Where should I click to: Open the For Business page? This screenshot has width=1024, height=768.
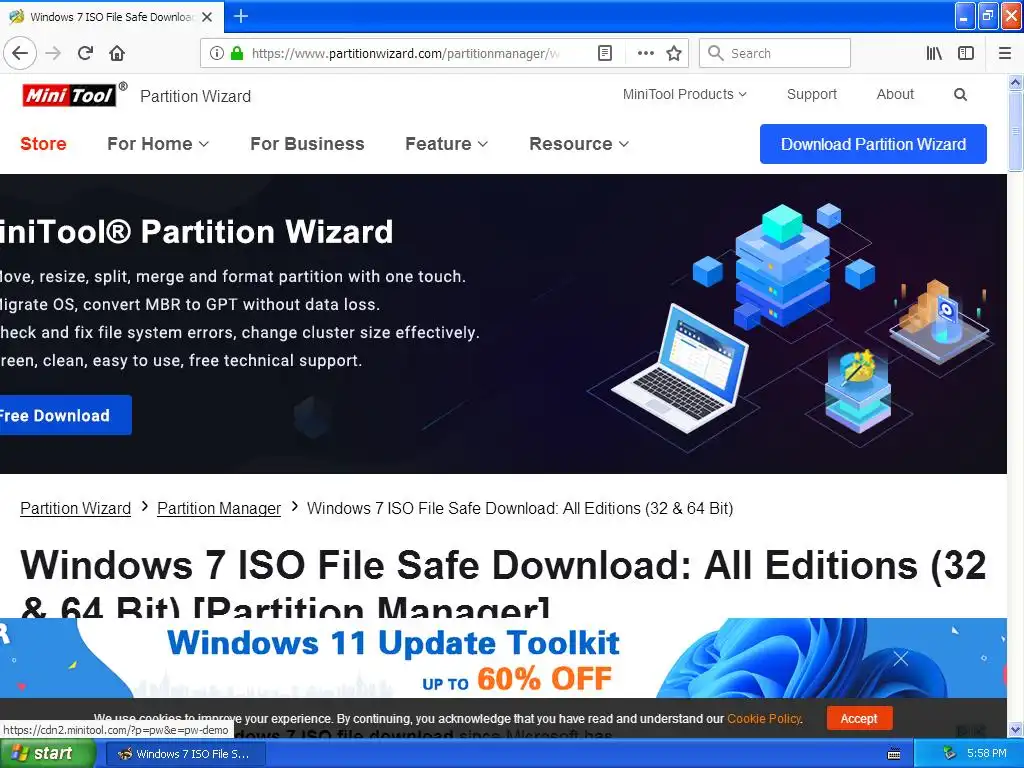[307, 144]
